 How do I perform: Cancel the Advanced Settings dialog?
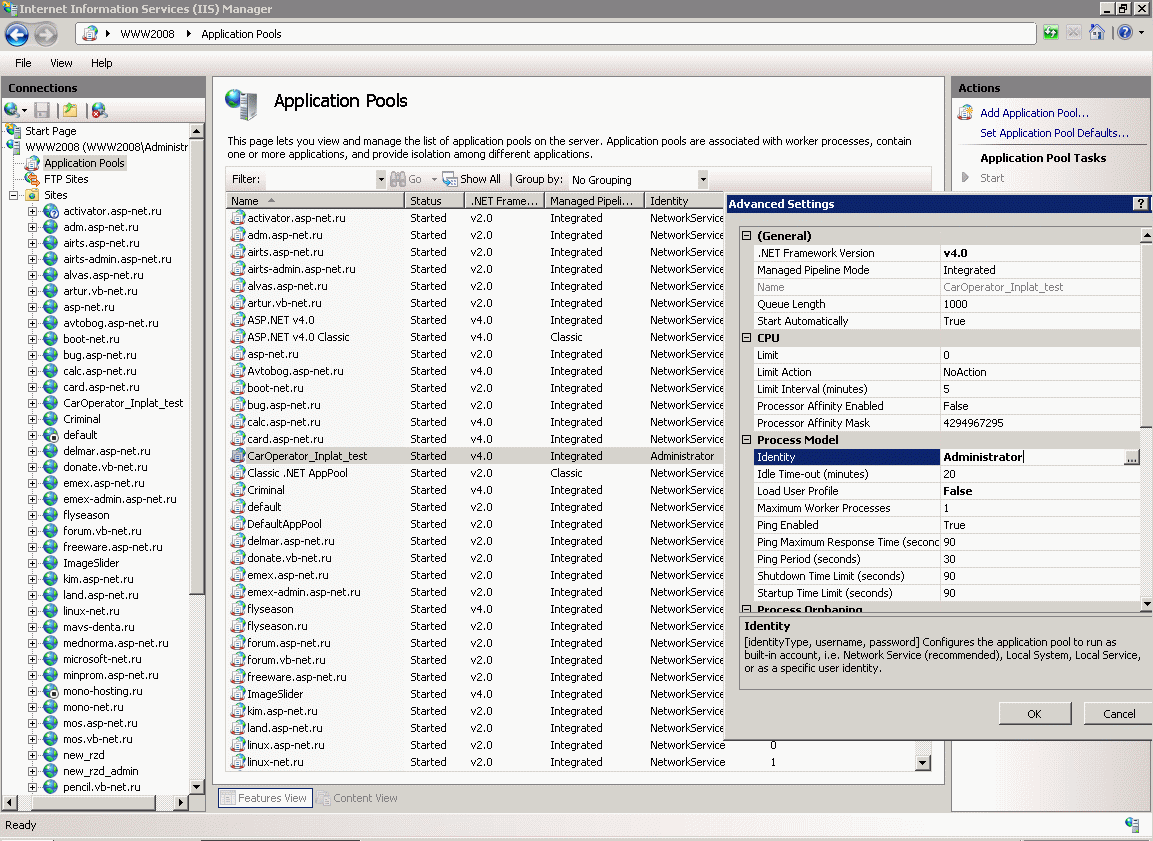[1119, 714]
